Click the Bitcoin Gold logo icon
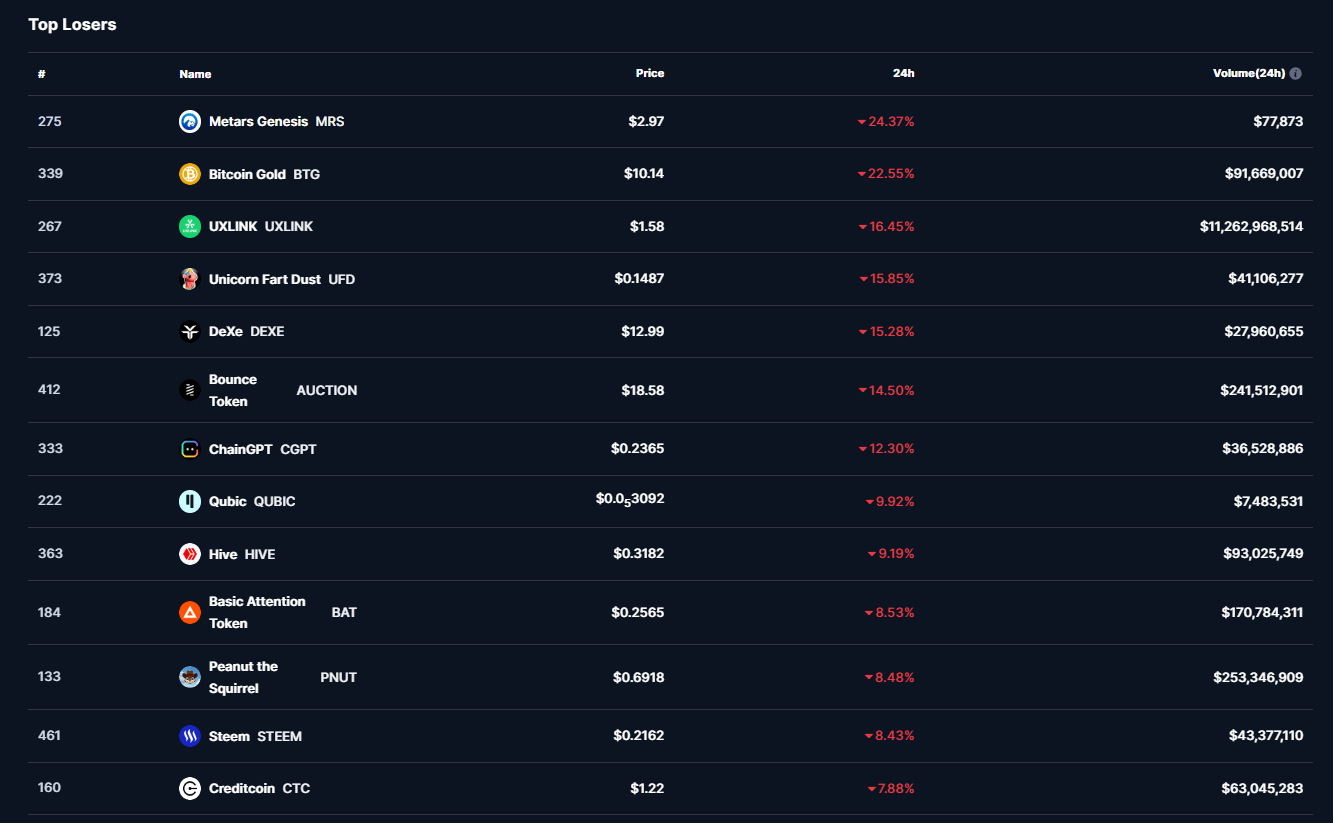 tap(190, 174)
